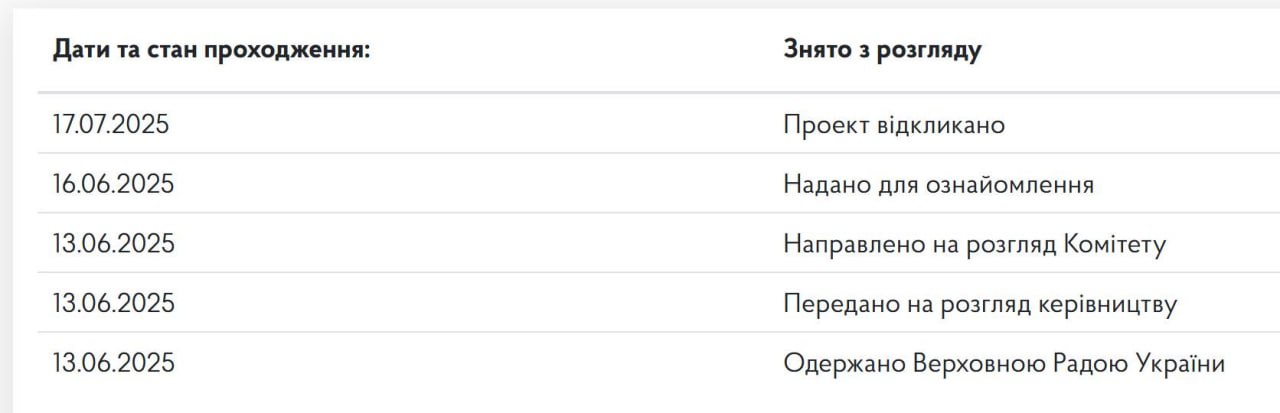This screenshot has height=413, width=1280.
Task: Click the 'Дати та стан проходження:' header
Action: click(212, 50)
